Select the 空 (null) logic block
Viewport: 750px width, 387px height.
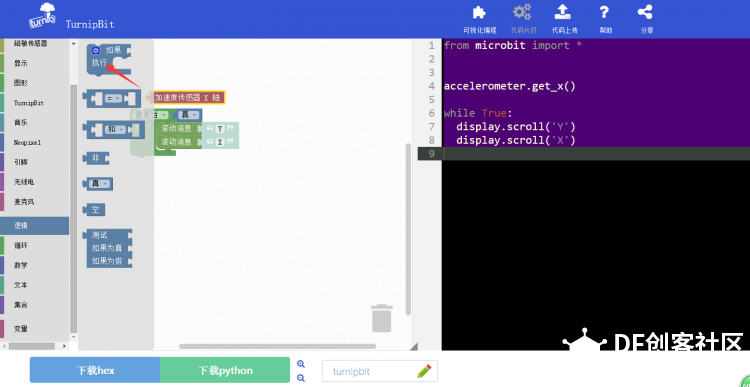click(x=94, y=210)
